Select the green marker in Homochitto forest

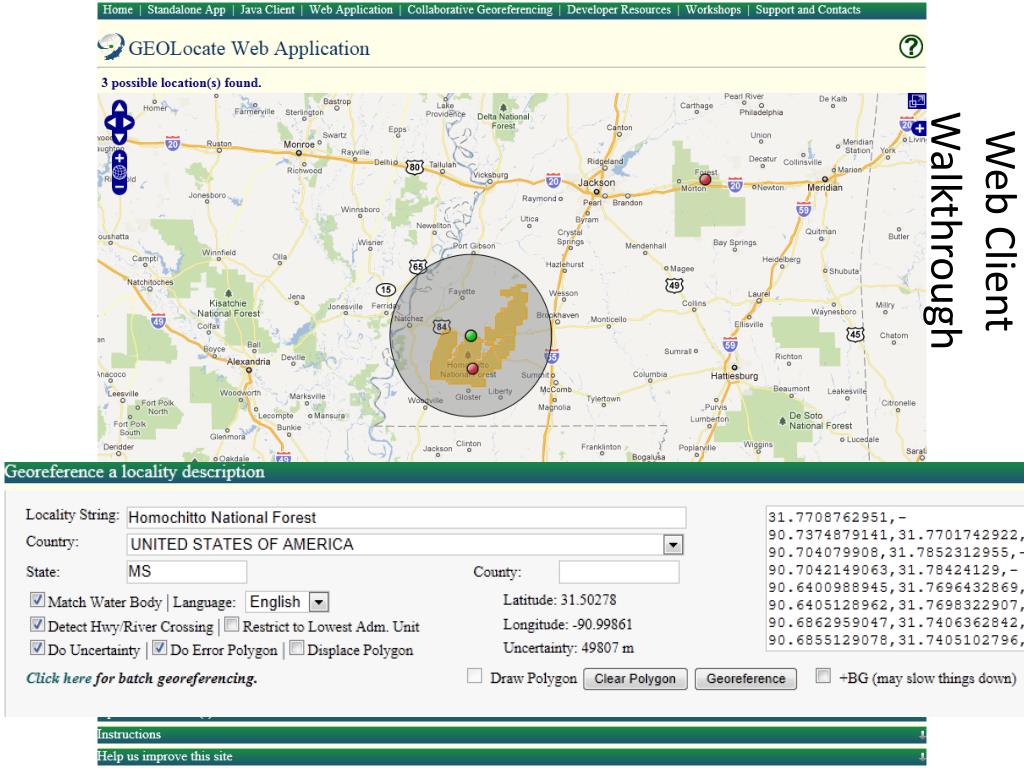471,336
